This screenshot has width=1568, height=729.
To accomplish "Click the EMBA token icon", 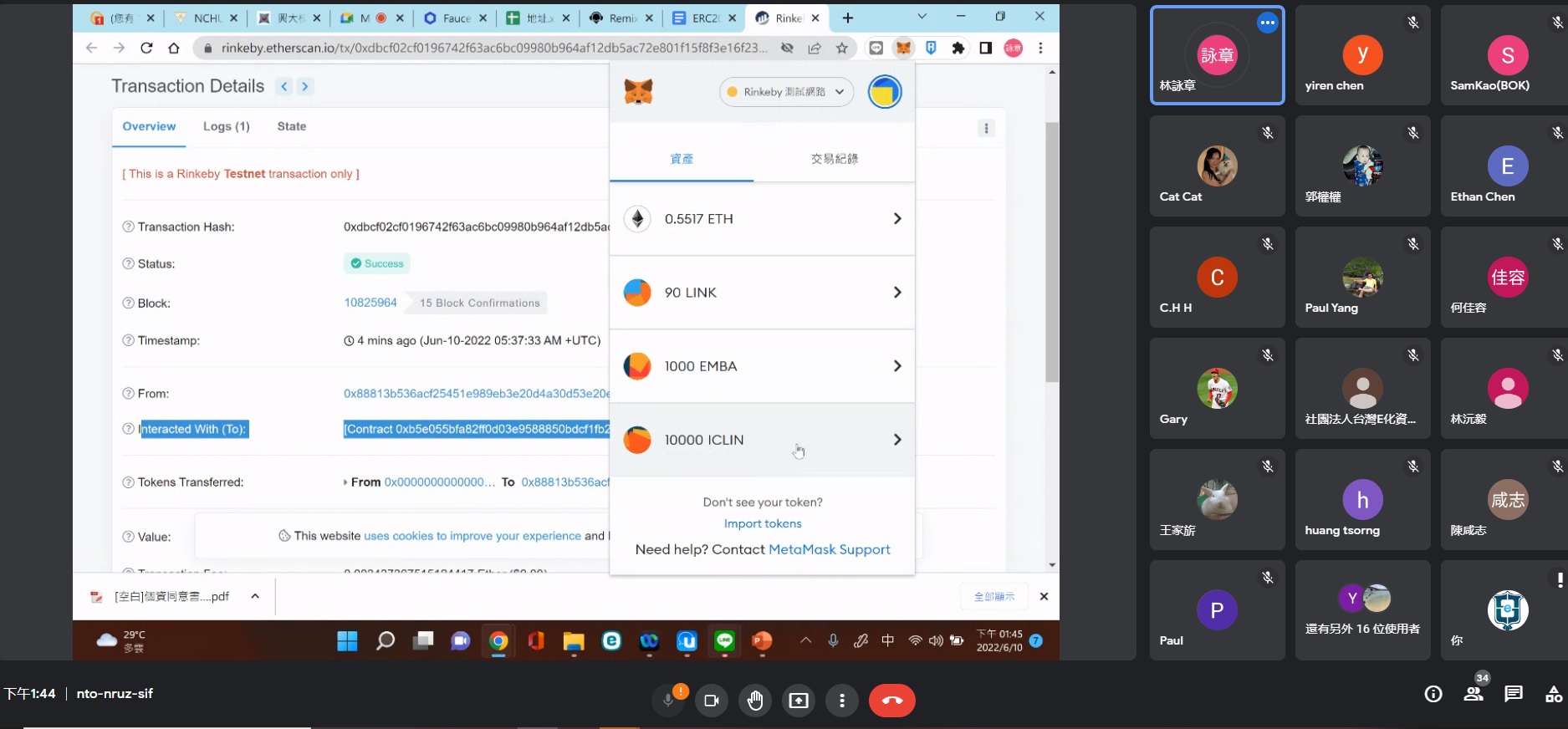I will pos(637,366).
